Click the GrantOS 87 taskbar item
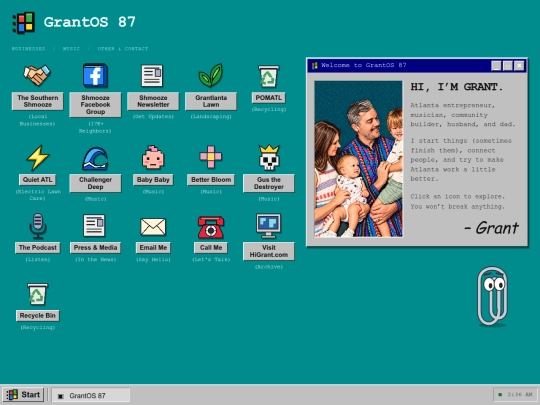Screen dimensions: 540x405 (91, 395)
